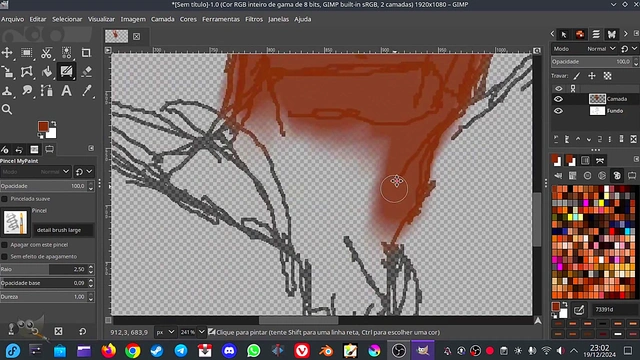Select the Fuzzy Select tool
The image size is (640, 360).
click(x=66, y=53)
